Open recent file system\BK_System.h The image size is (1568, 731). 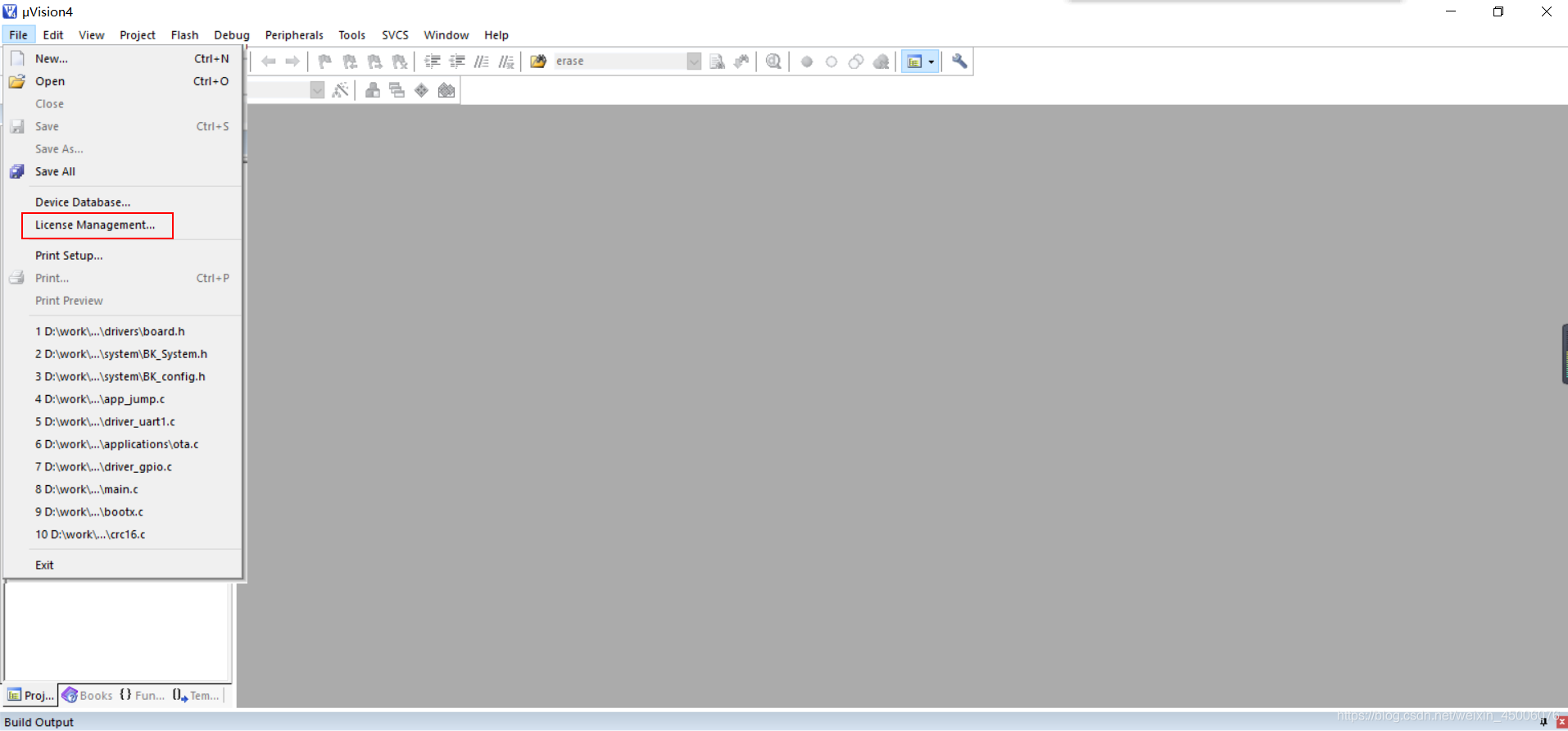[123, 354]
